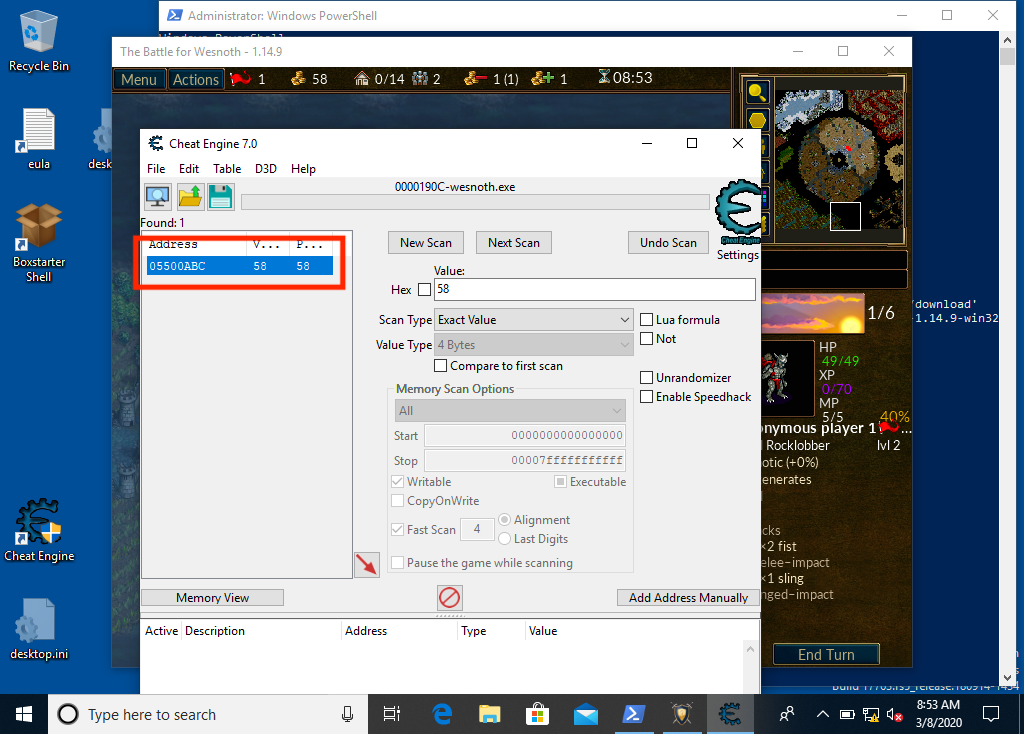
Task: Click the Value input field
Action: [x=594, y=289]
